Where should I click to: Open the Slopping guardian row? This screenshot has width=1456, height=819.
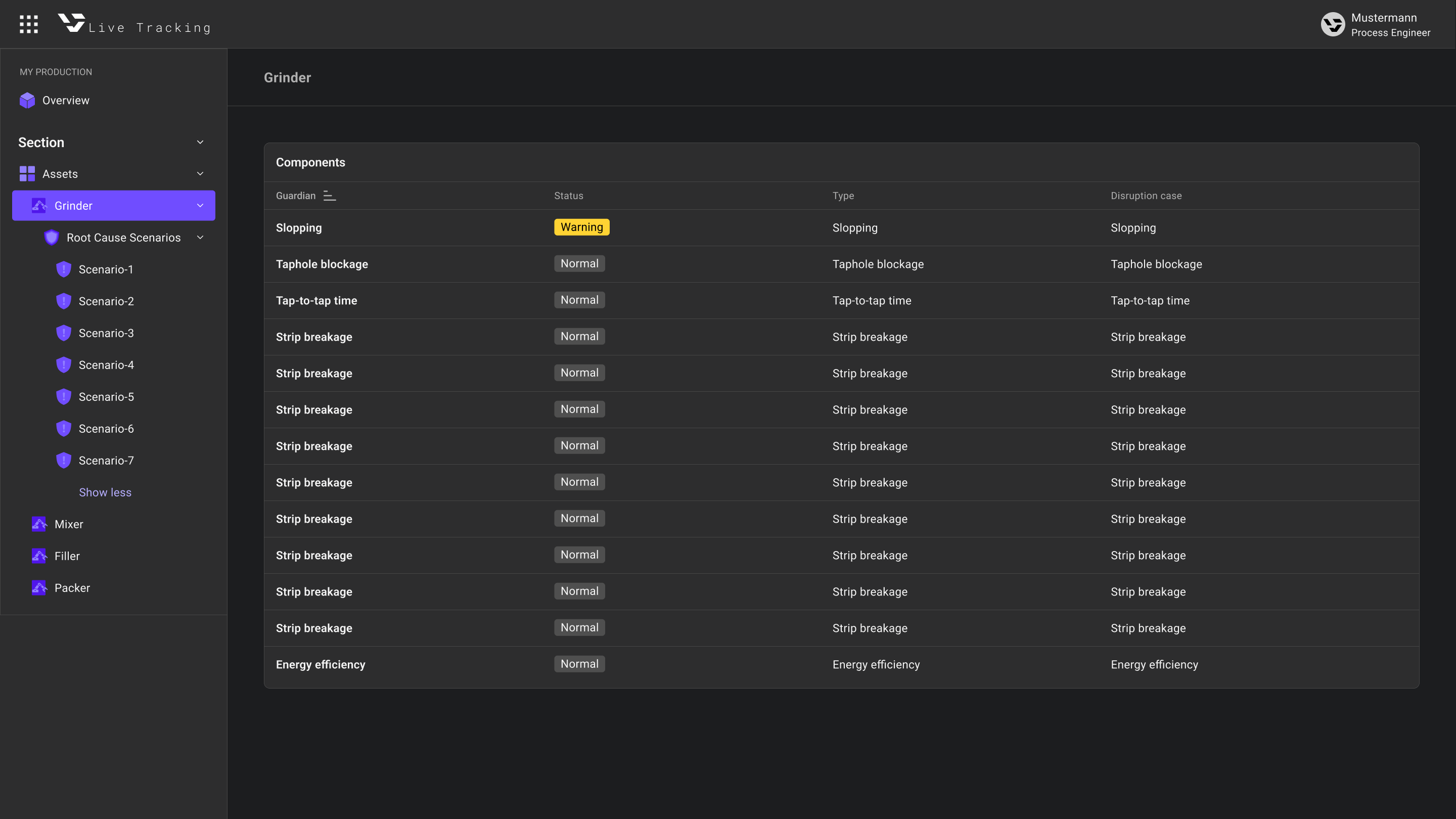[x=841, y=228]
